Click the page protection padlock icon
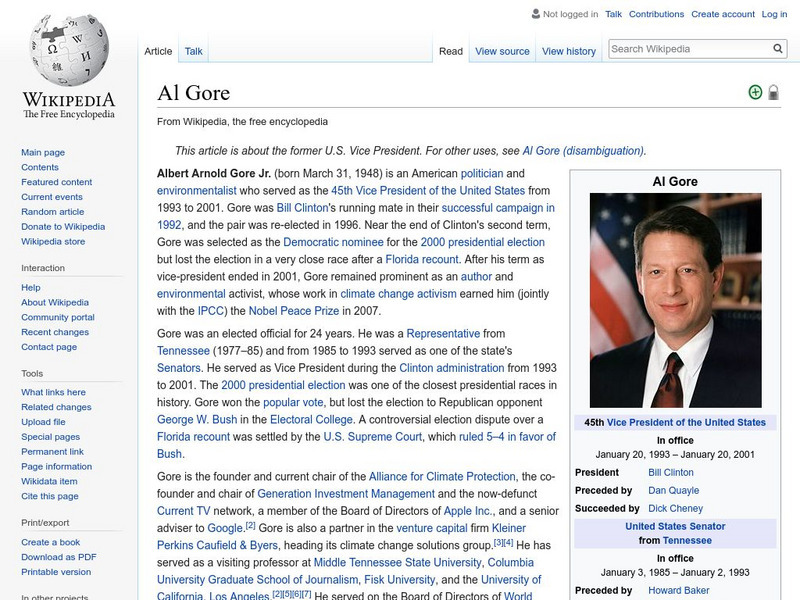Screen dimensions: 800x600 pyautogui.click(x=773, y=92)
